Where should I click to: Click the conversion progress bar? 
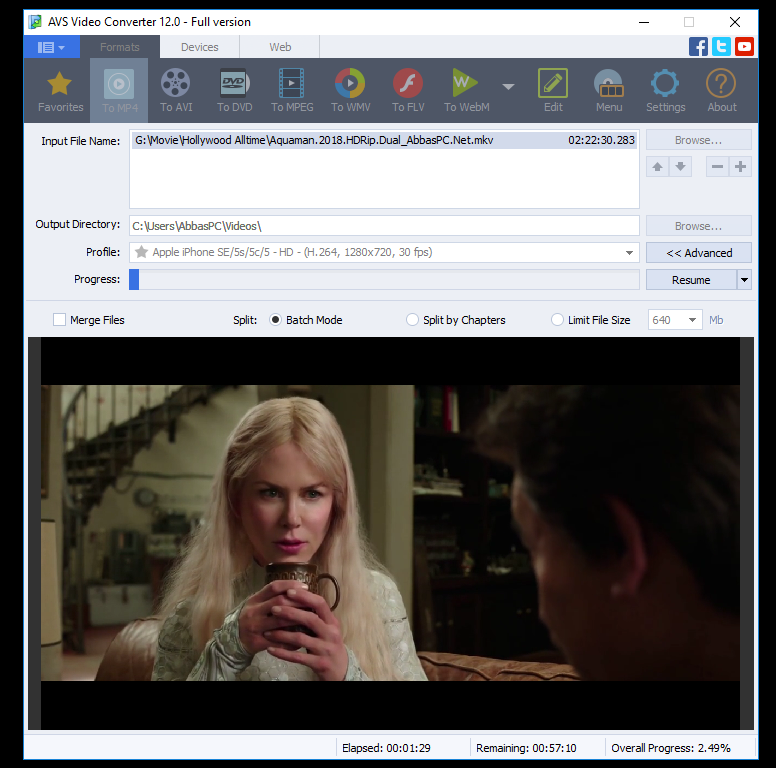pos(384,280)
